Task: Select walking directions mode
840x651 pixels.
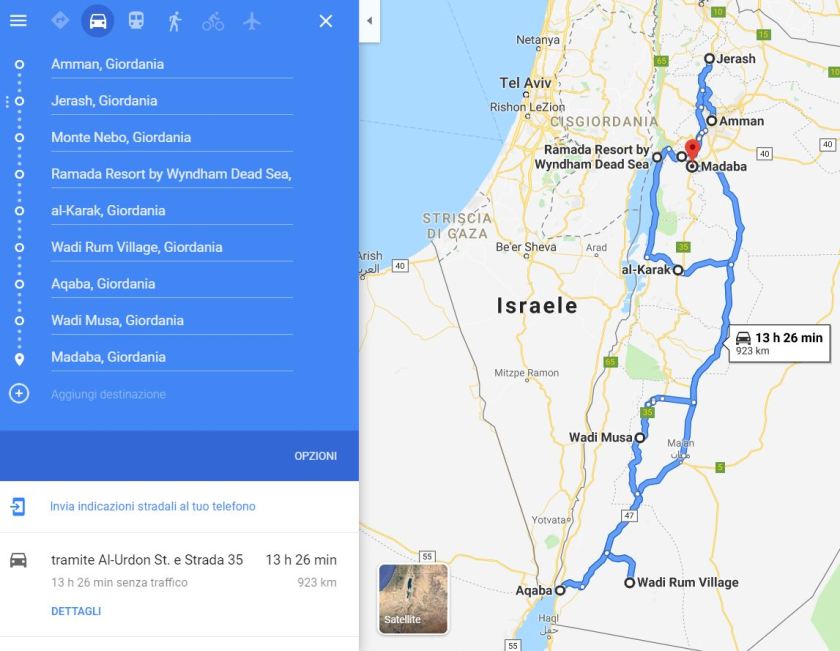Action: (x=175, y=21)
